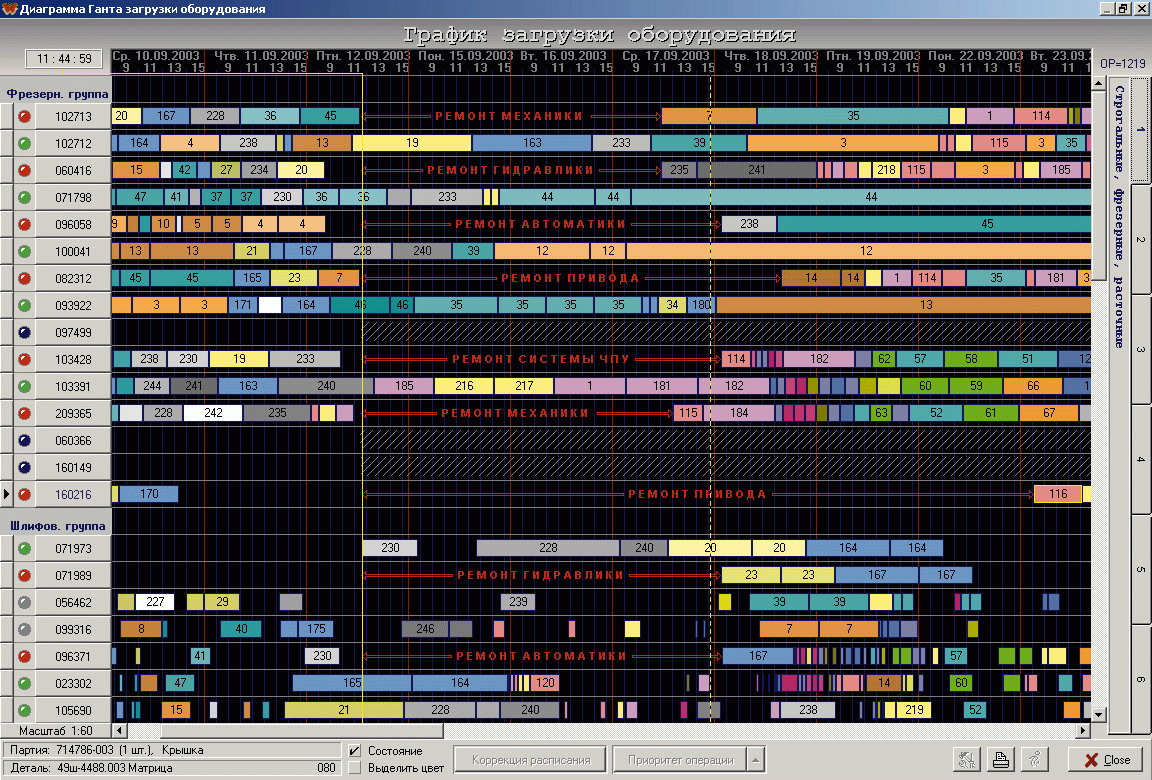Click the icon button left of the printer
The image size is (1152, 780).
(967, 759)
